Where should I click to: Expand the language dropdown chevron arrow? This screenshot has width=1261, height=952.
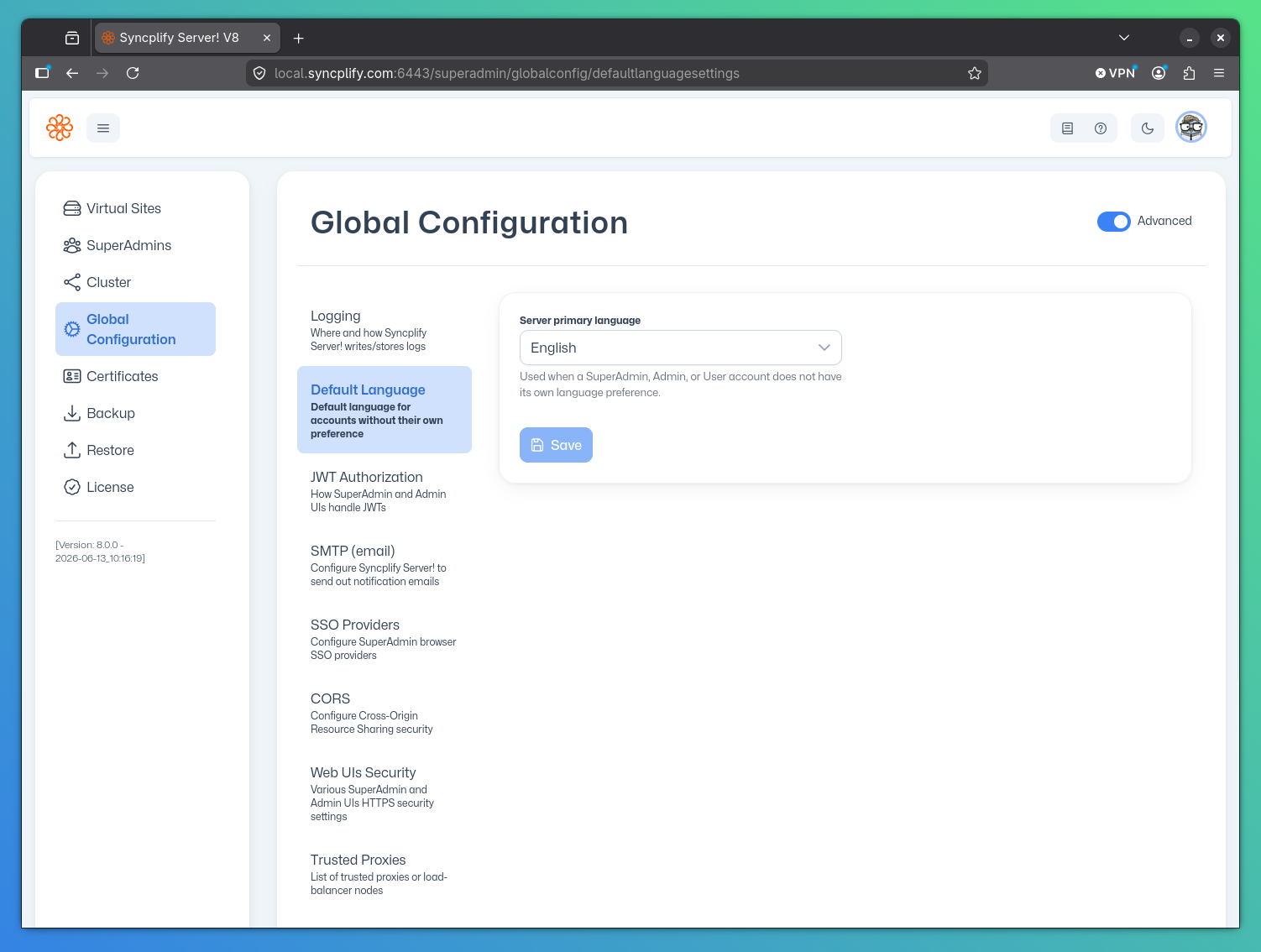point(824,348)
